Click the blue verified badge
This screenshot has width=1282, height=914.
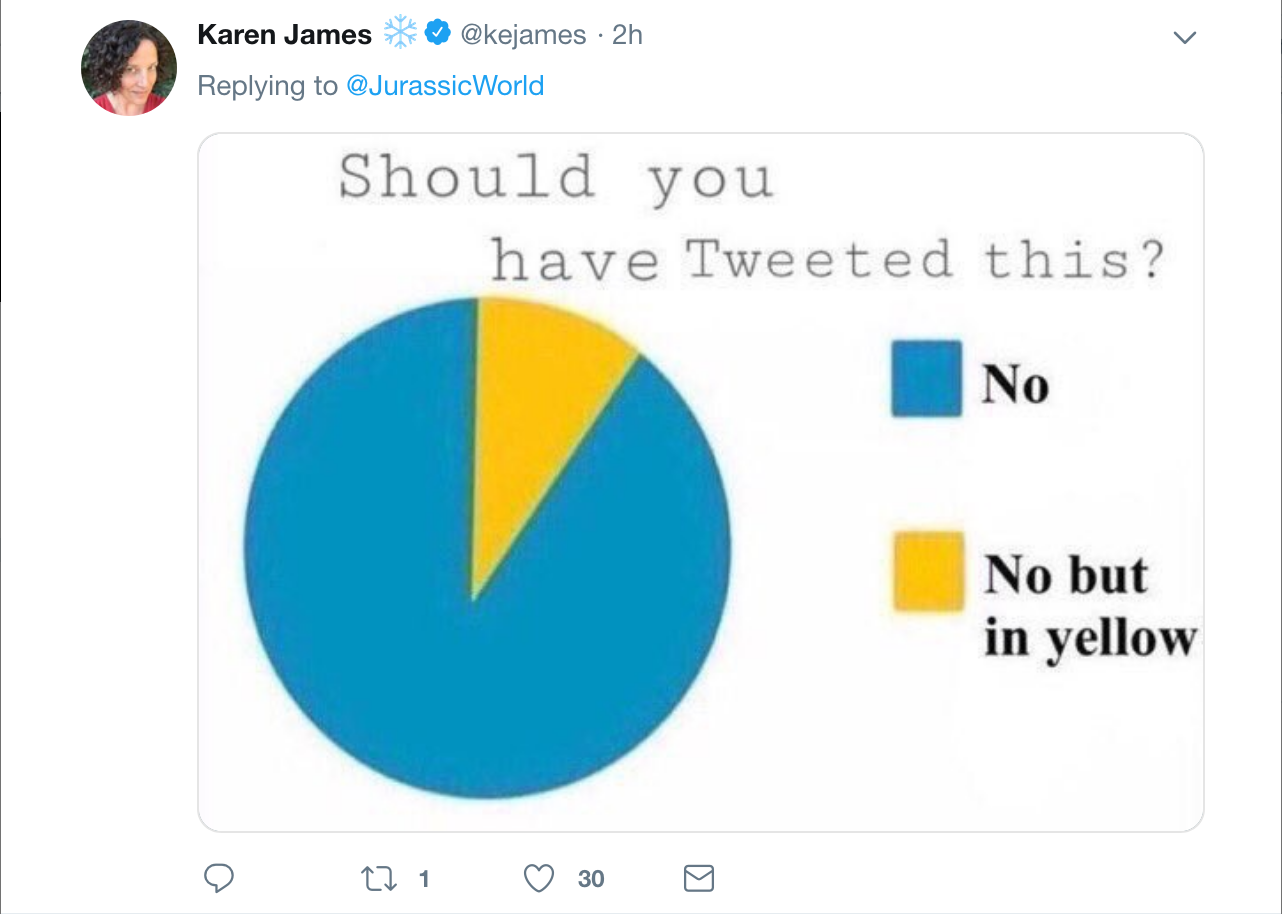[437, 34]
